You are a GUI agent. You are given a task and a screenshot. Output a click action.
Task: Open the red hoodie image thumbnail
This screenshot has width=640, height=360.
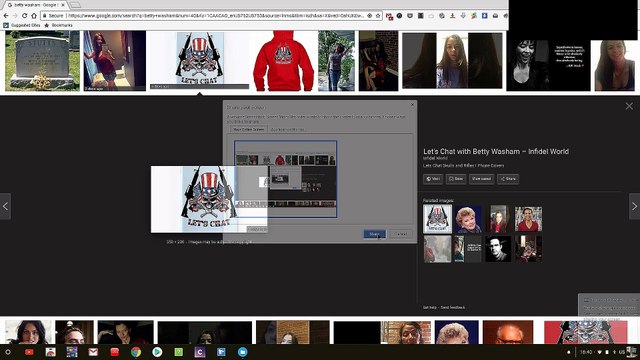(284, 61)
